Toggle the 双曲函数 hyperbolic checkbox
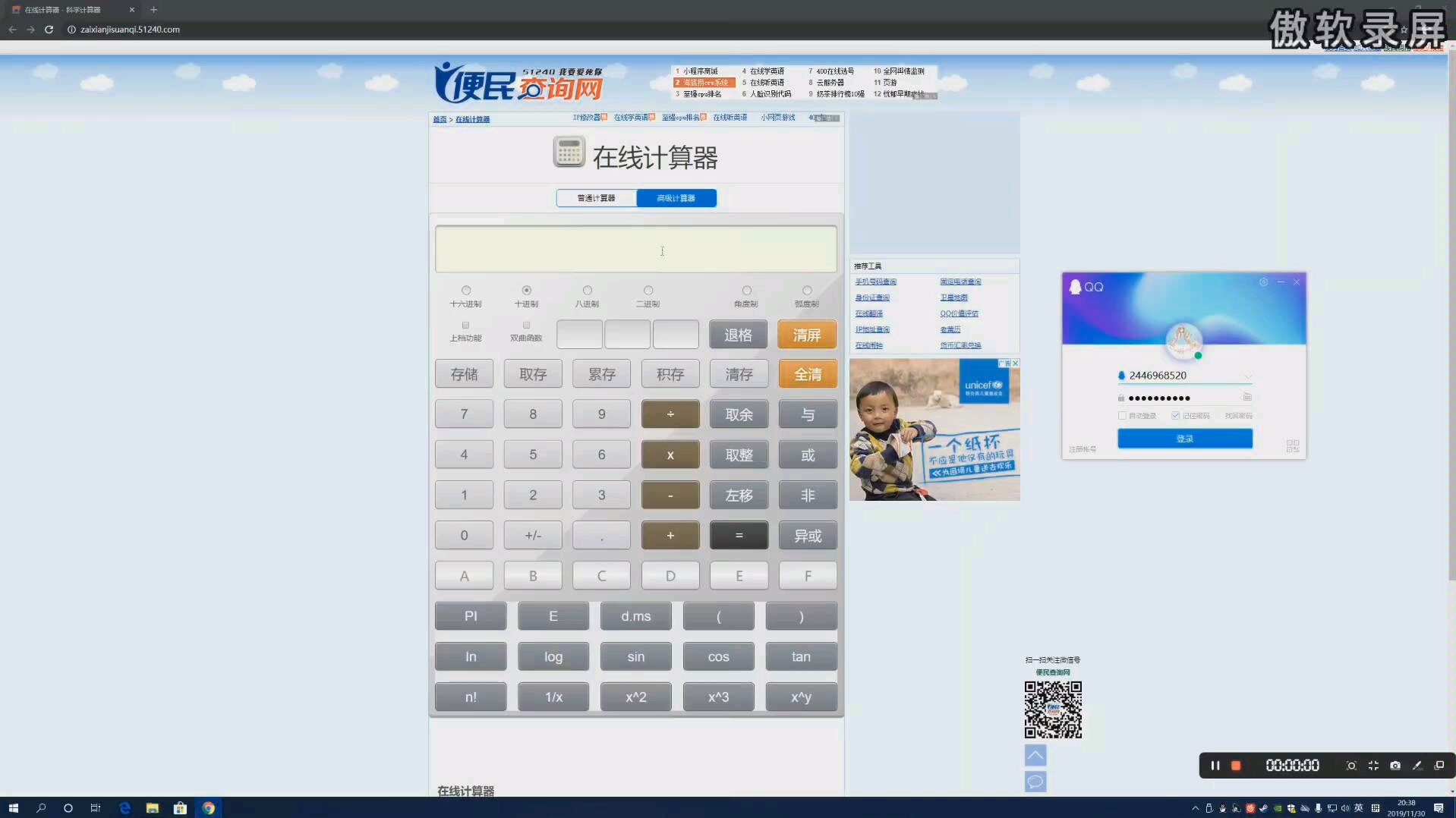The height and width of the screenshot is (818, 1456). click(x=526, y=326)
